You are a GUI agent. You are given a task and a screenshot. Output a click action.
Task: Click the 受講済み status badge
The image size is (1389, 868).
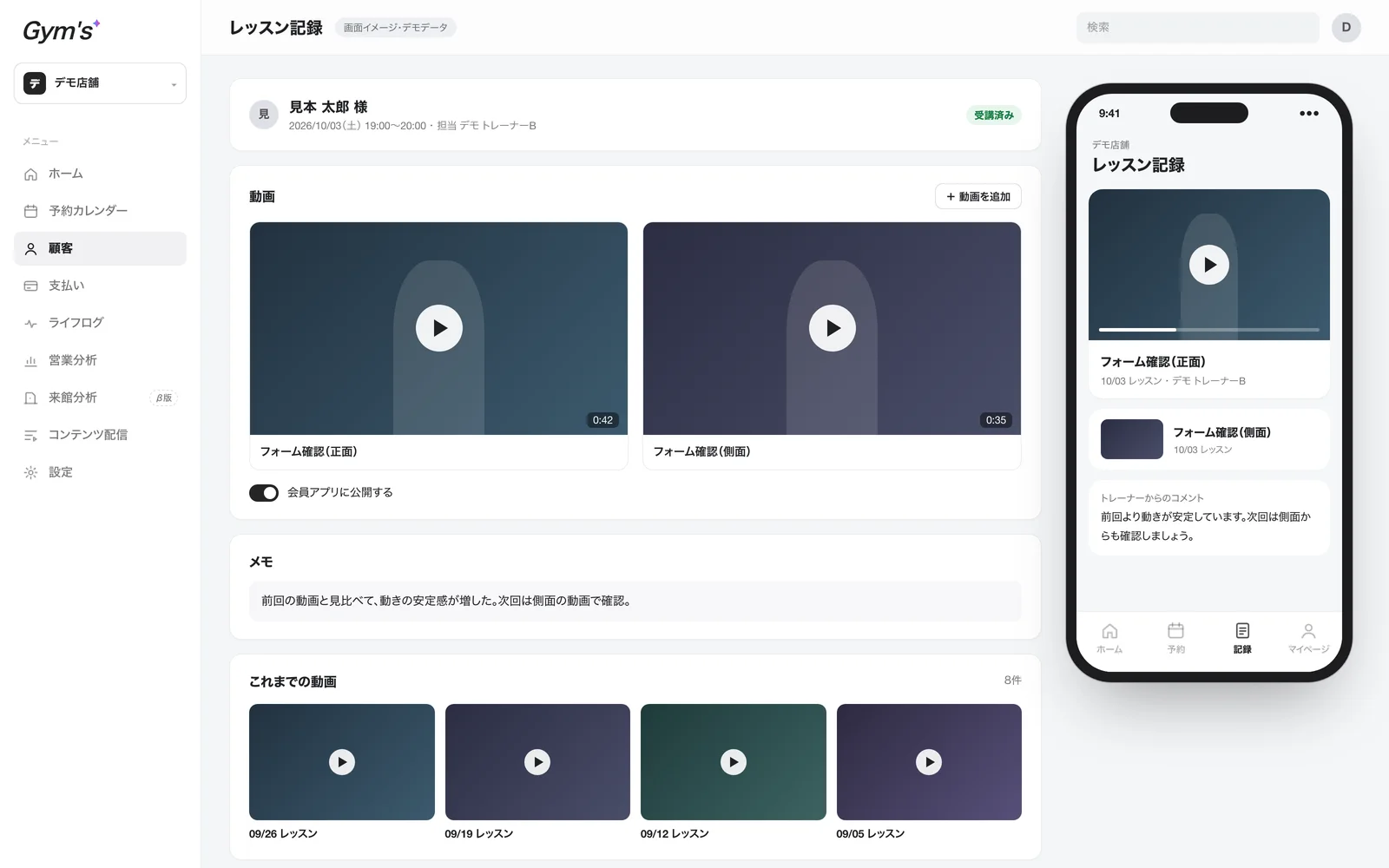(993, 115)
